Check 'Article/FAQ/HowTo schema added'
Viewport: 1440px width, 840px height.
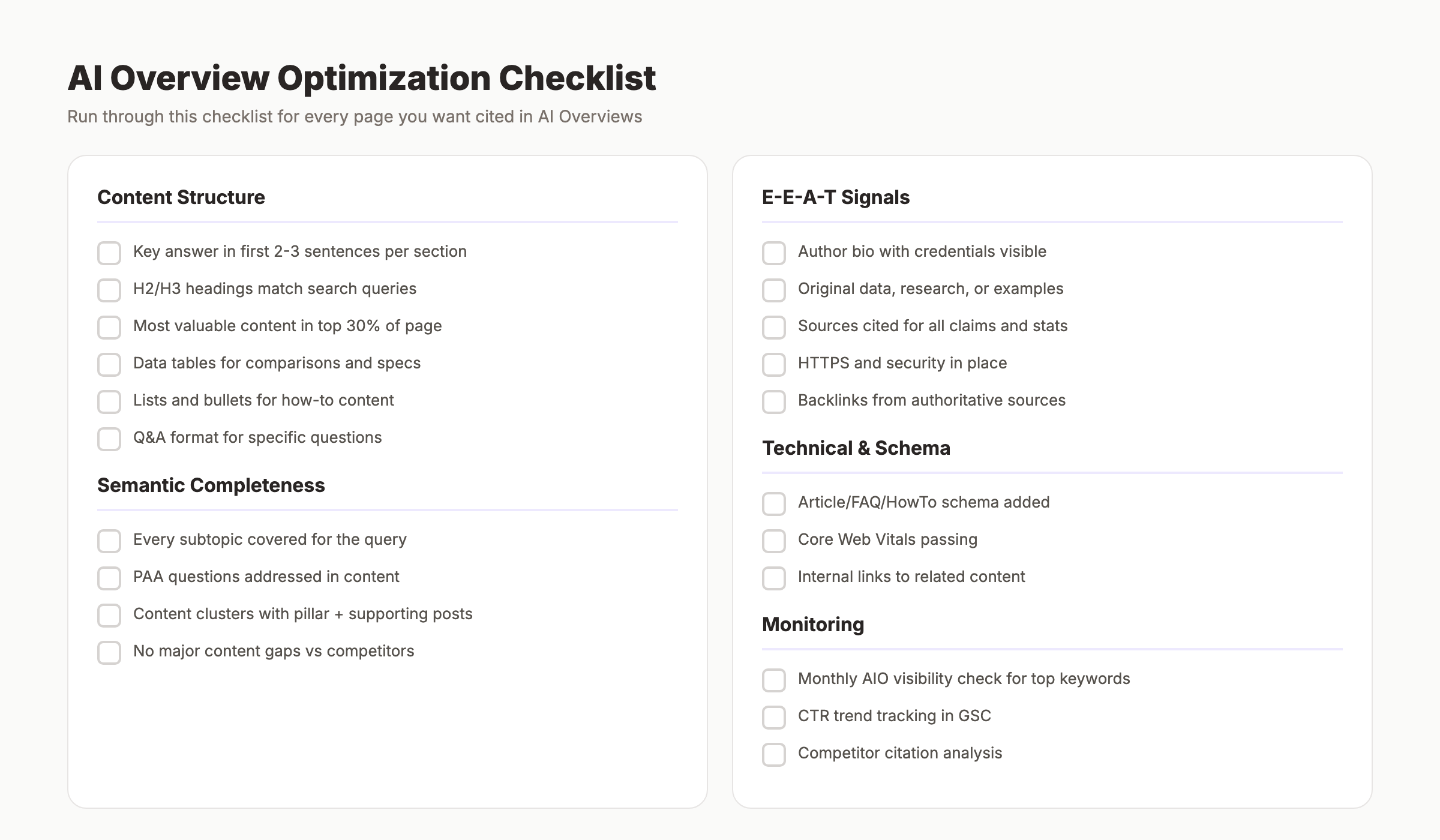pos(773,504)
